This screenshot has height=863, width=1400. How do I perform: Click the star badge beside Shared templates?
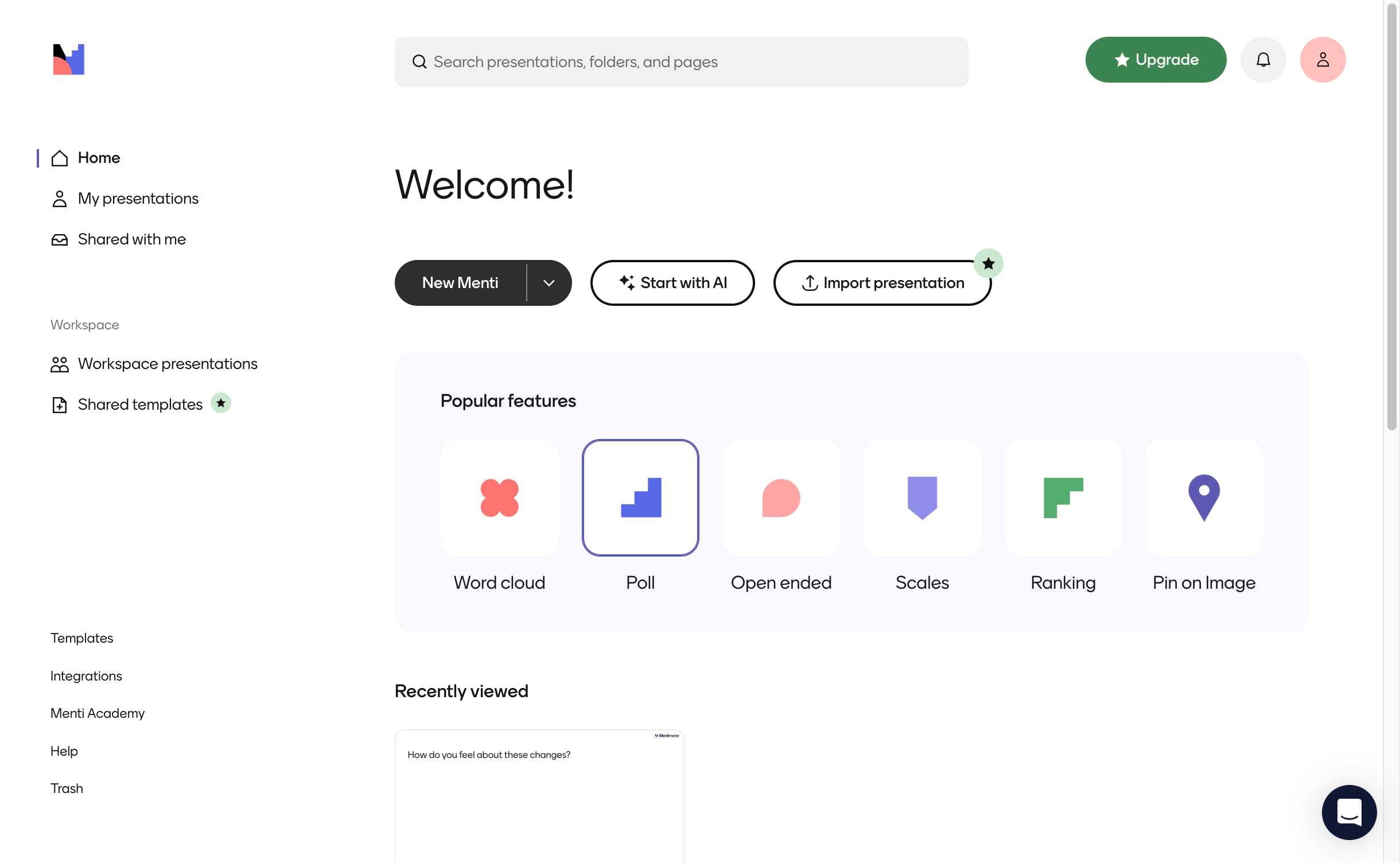[221, 403]
